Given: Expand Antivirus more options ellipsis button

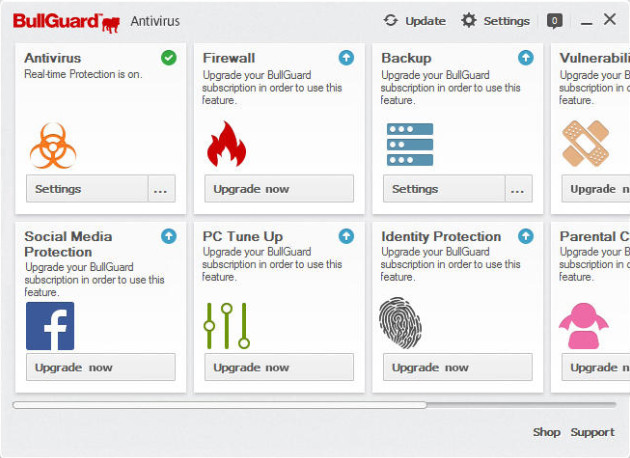Looking at the screenshot, I should [x=162, y=188].
